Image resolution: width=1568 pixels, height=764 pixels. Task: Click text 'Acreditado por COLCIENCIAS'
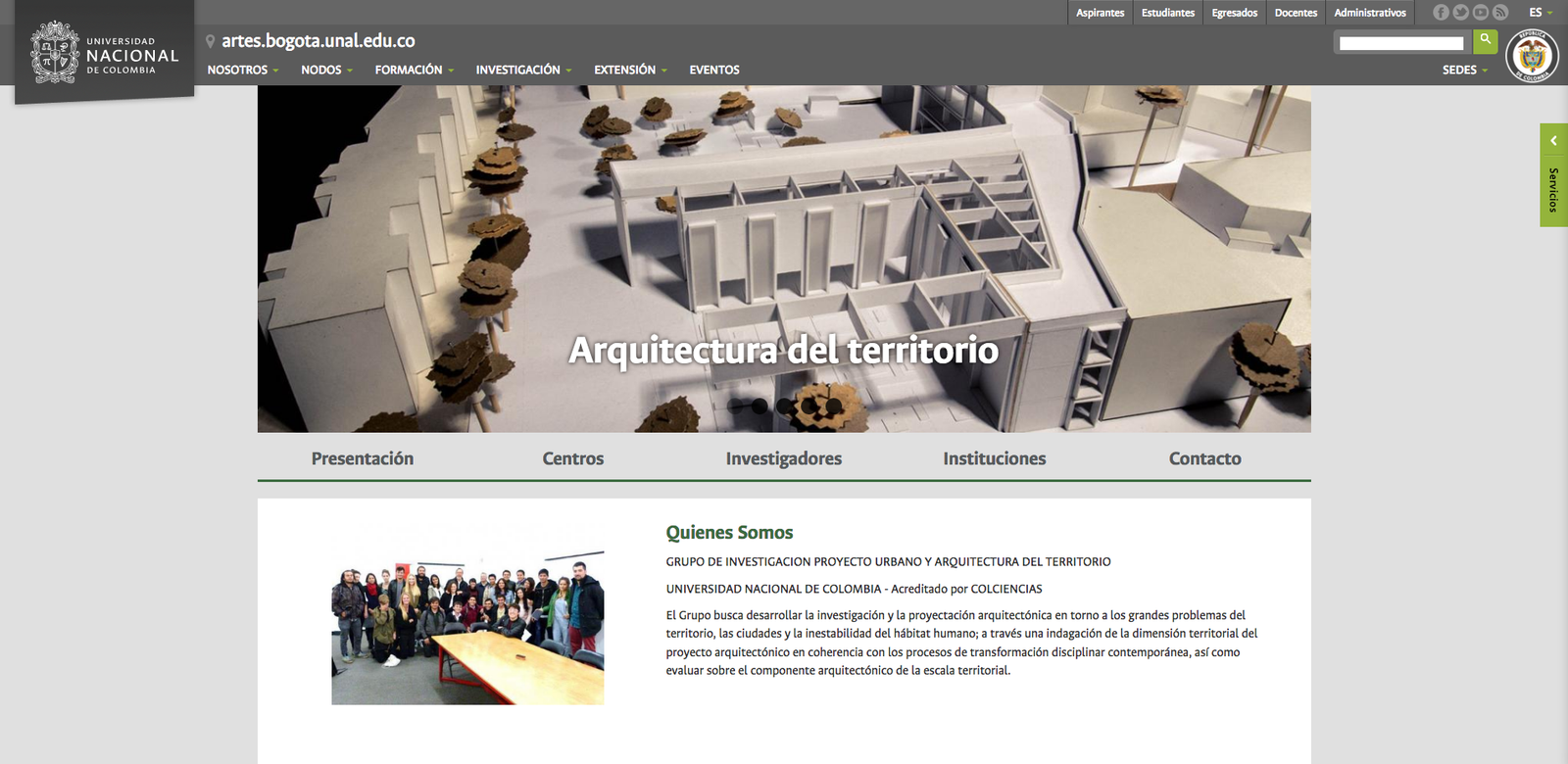966,589
